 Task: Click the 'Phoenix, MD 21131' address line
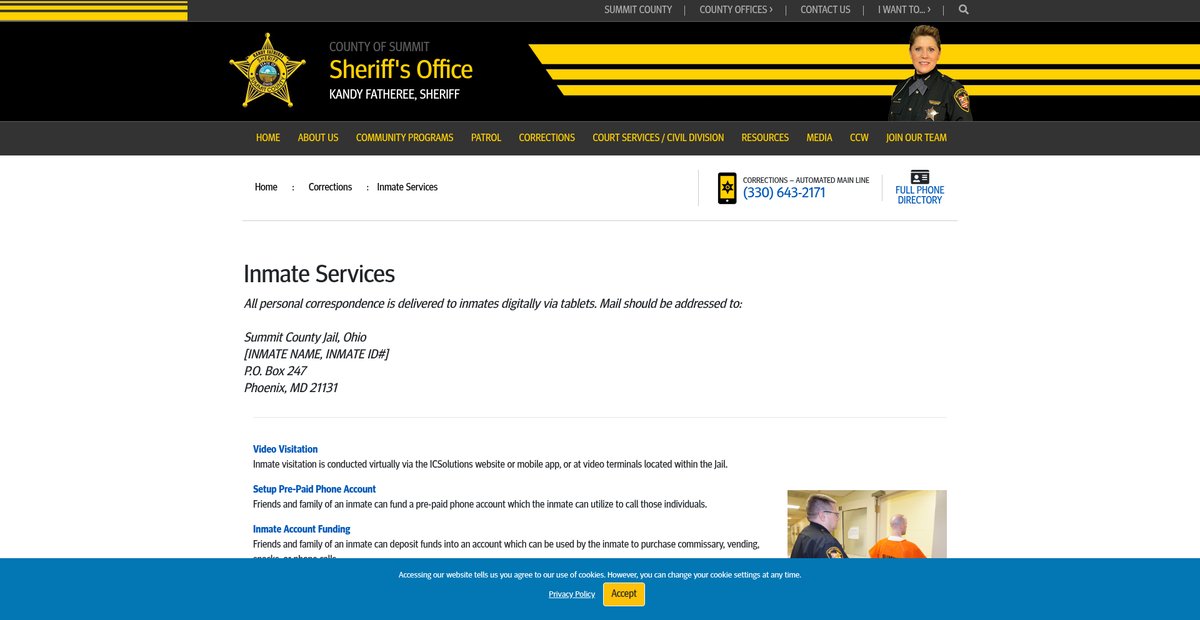coord(291,388)
